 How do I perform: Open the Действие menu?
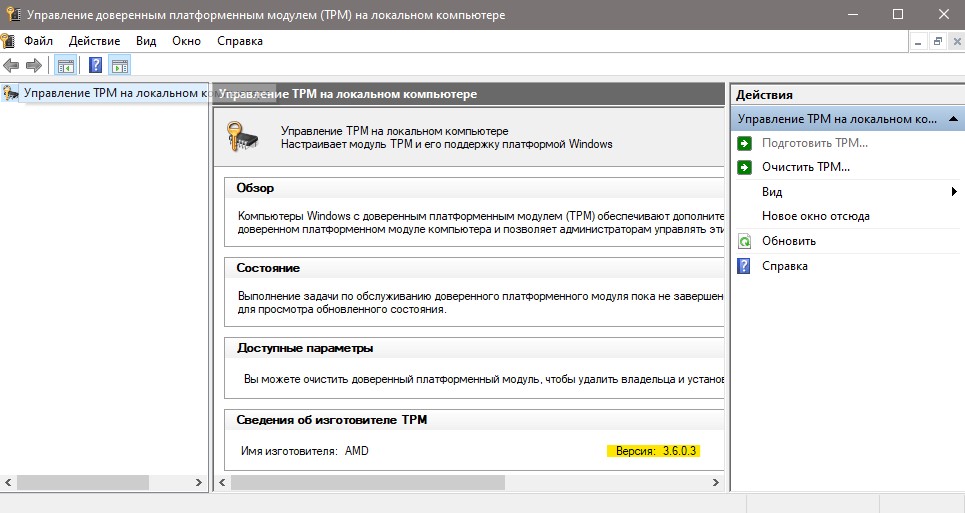(x=94, y=41)
